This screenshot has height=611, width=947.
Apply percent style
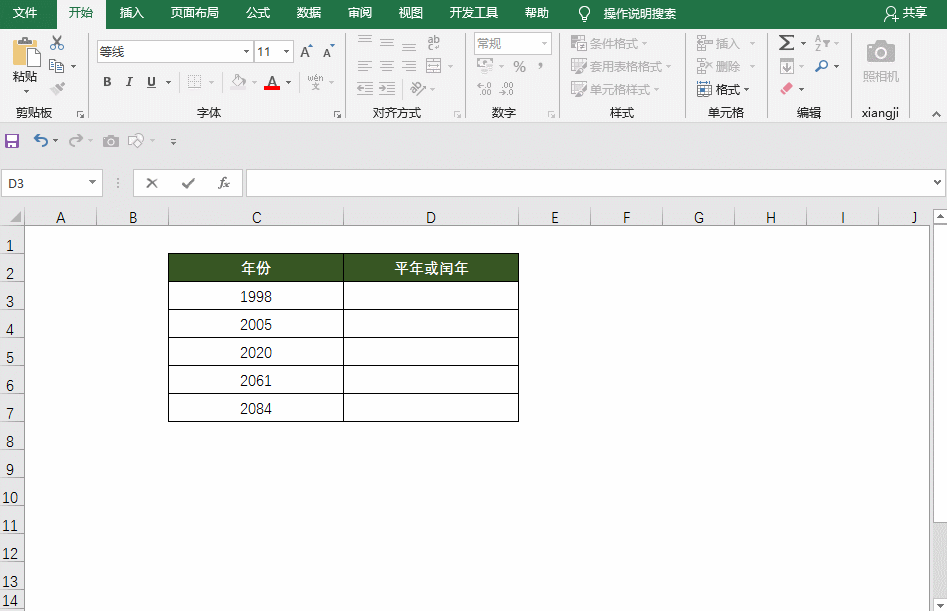coord(519,66)
